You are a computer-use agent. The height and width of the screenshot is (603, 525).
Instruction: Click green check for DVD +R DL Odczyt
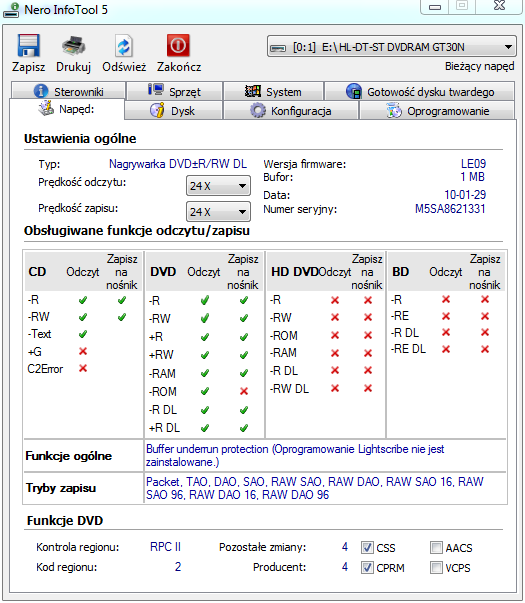pyautogui.click(x=205, y=428)
